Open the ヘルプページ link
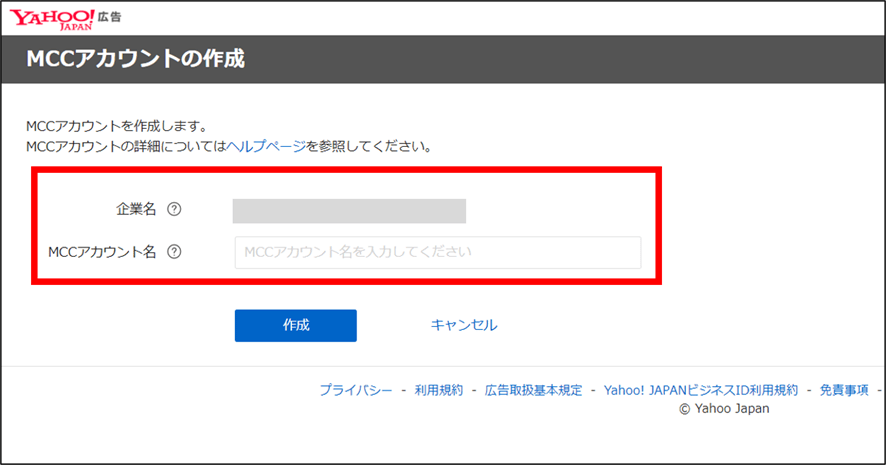The width and height of the screenshot is (886, 465). pos(266,146)
